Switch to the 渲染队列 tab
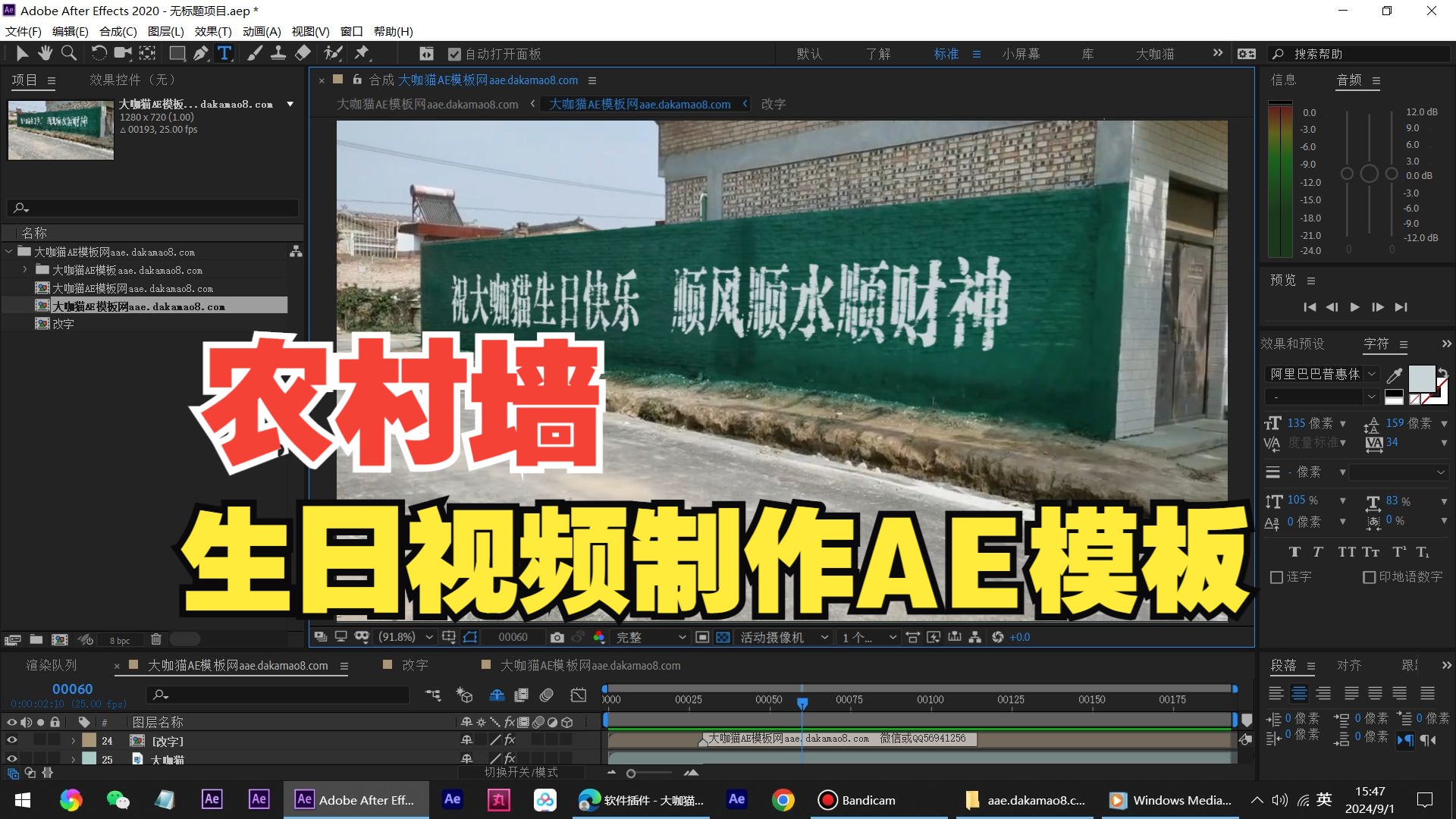The height and width of the screenshot is (819, 1456). 52,665
